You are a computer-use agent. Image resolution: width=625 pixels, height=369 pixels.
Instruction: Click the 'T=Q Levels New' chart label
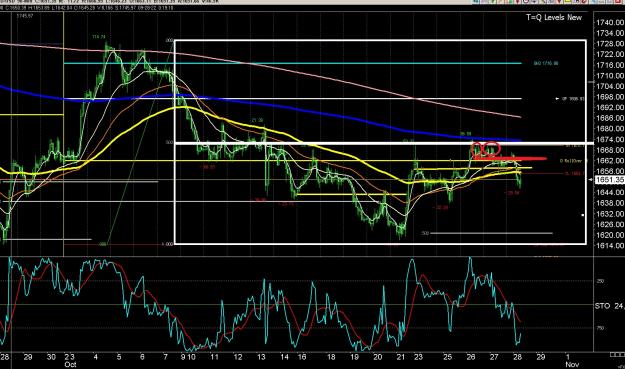[554, 17]
